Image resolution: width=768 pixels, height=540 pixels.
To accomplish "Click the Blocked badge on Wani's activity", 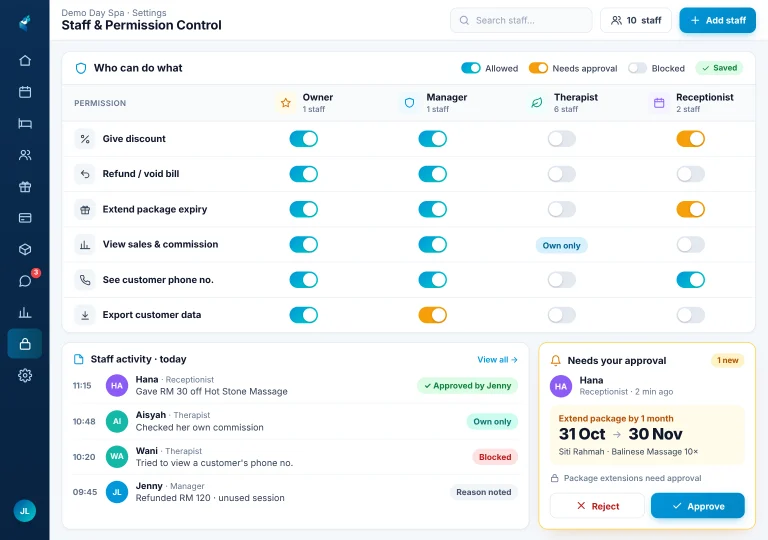I will (495, 457).
